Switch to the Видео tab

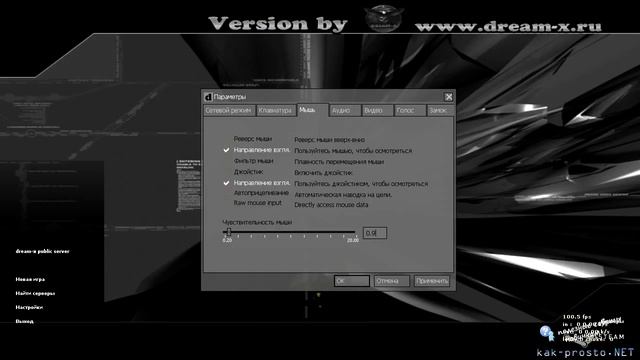(x=377, y=110)
